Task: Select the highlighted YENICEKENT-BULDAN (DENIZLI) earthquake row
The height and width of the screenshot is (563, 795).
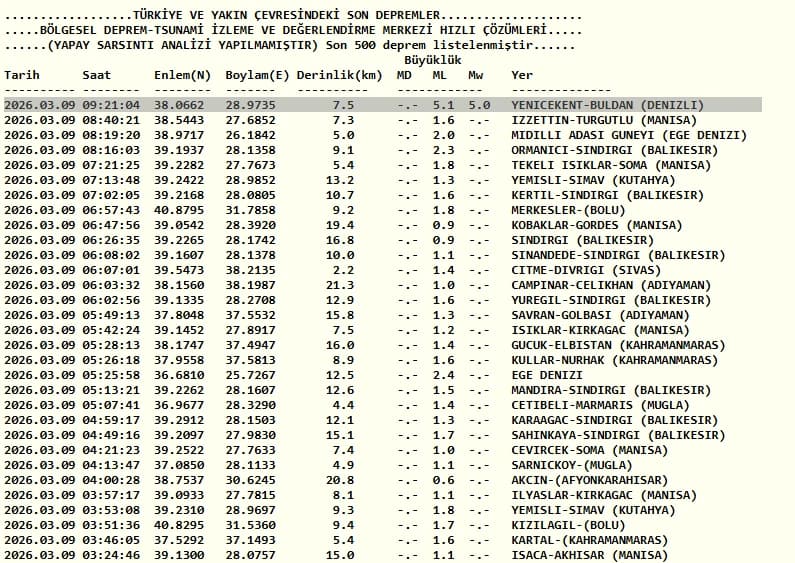Action: (383, 105)
